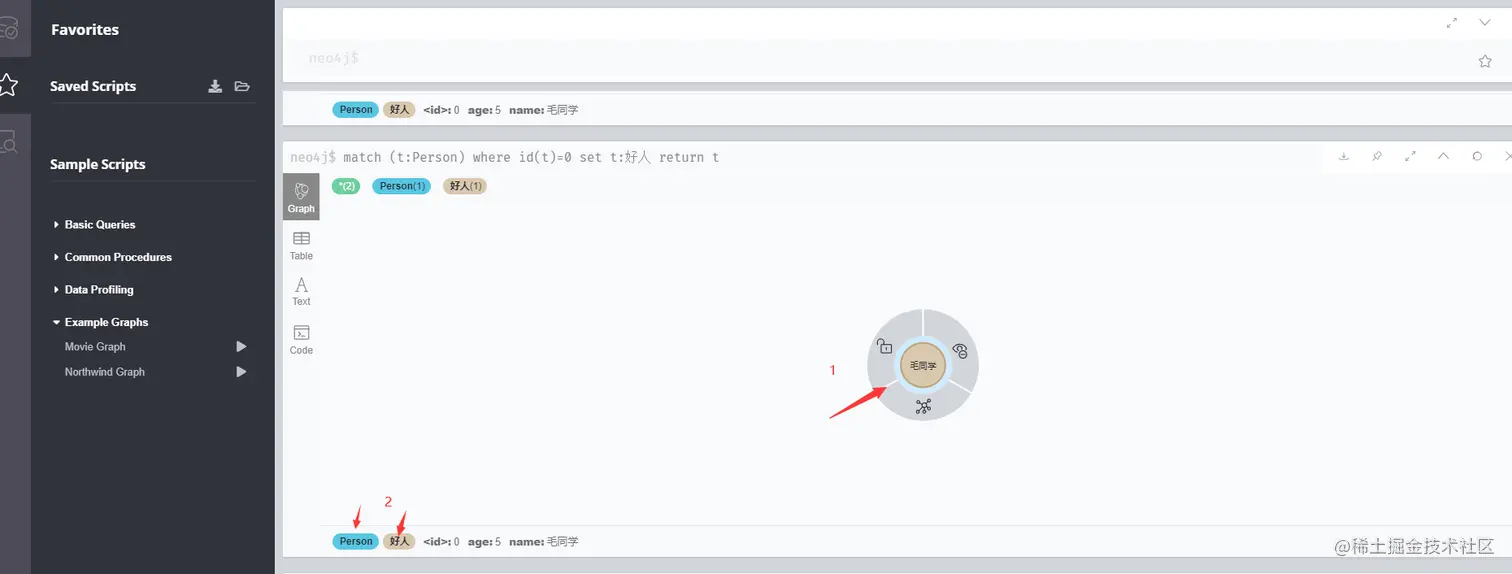Dismiss the node using the crossed eye icon
Viewport: 1512px width, 574px height.
pyautogui.click(x=960, y=350)
